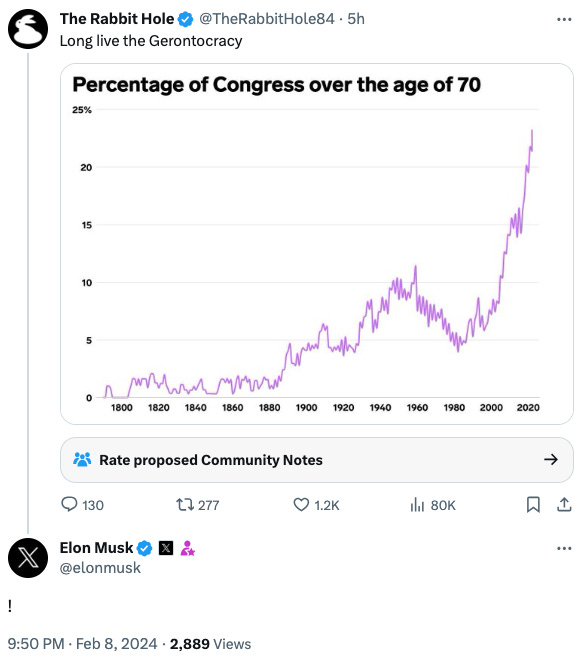This screenshot has width=586, height=666.
Task: Click the Elon Musk display name
Action: (96, 548)
